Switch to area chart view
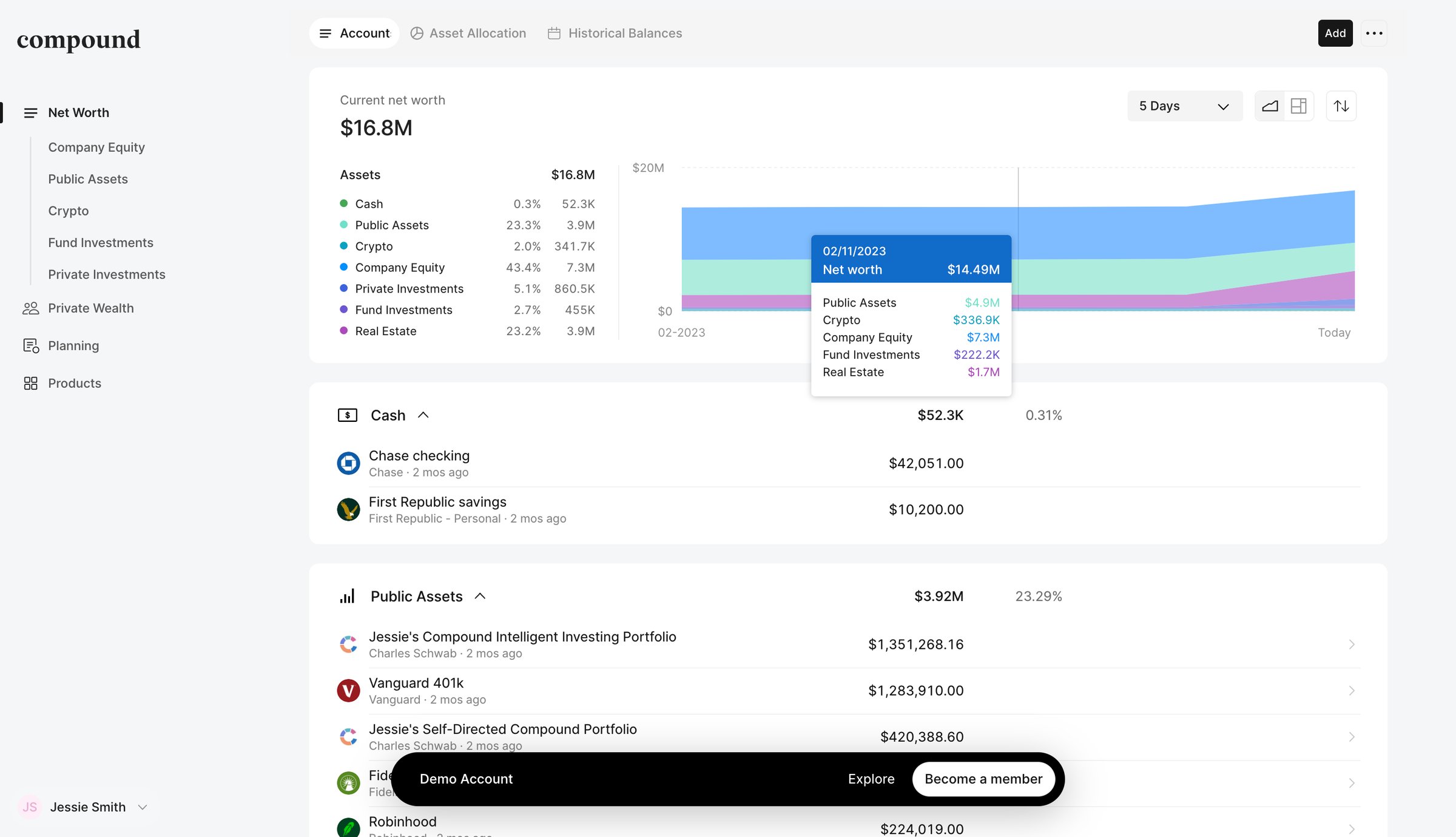1456x837 pixels. click(x=1270, y=106)
